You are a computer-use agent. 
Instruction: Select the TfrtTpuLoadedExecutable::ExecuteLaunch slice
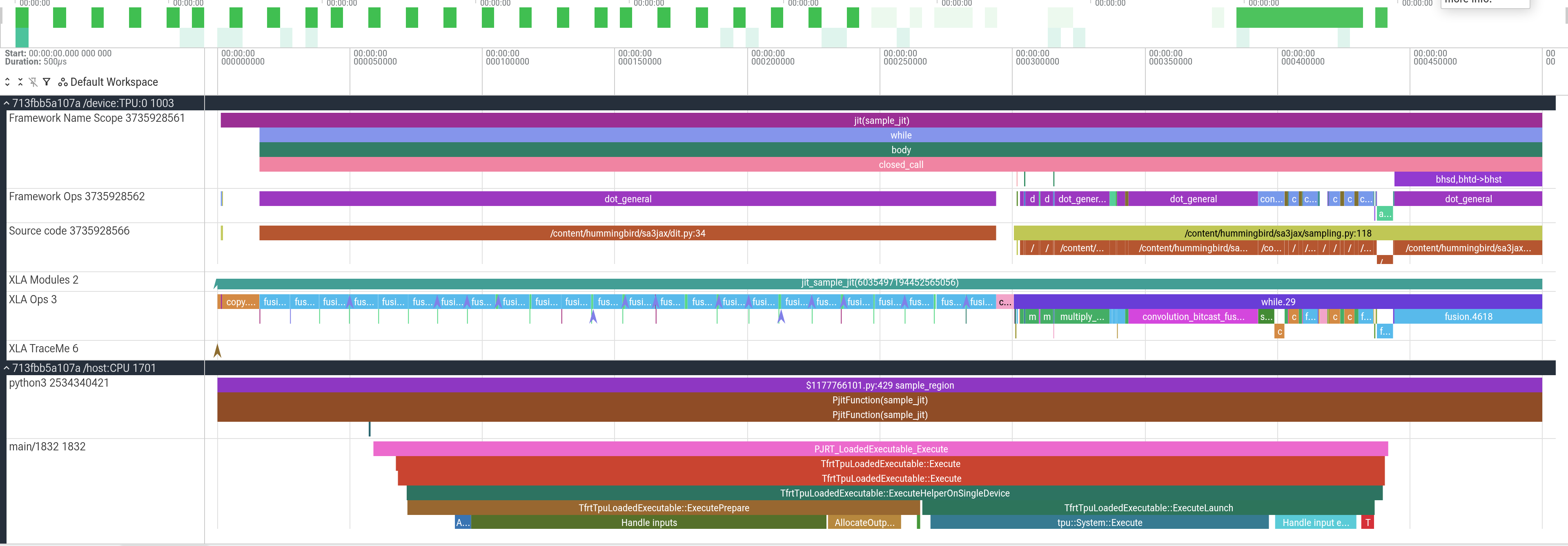(1148, 508)
